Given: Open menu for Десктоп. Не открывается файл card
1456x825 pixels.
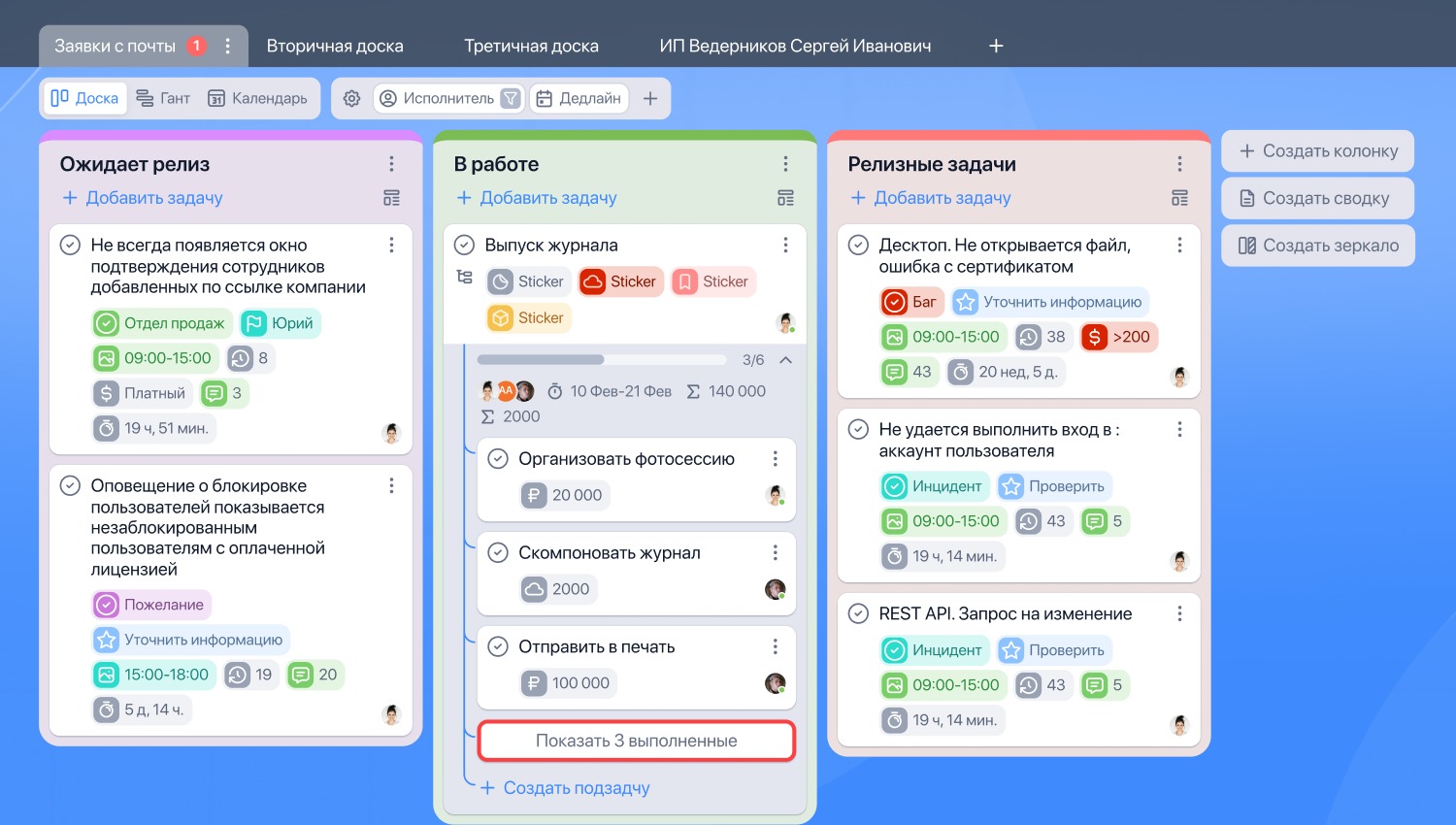Looking at the screenshot, I should [1179, 245].
